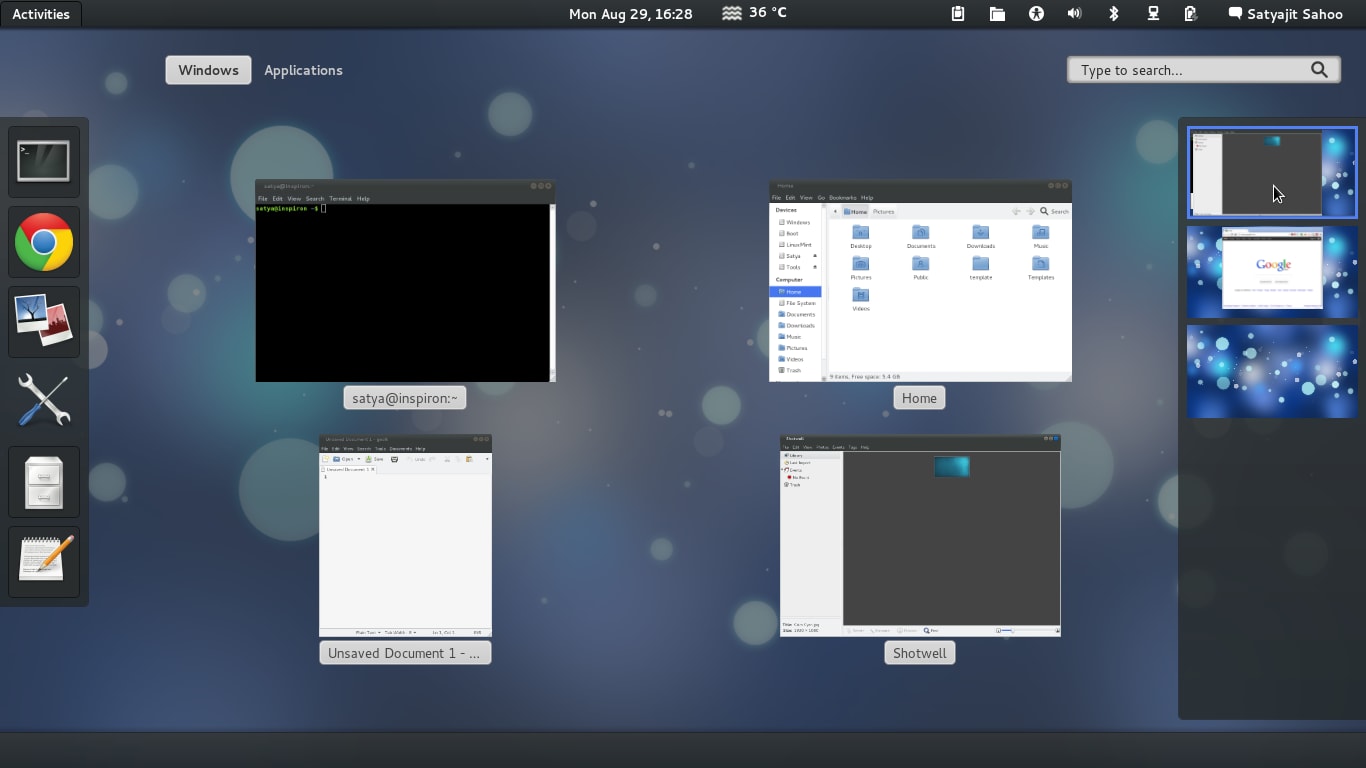Switch to the Applications tab

[303, 70]
